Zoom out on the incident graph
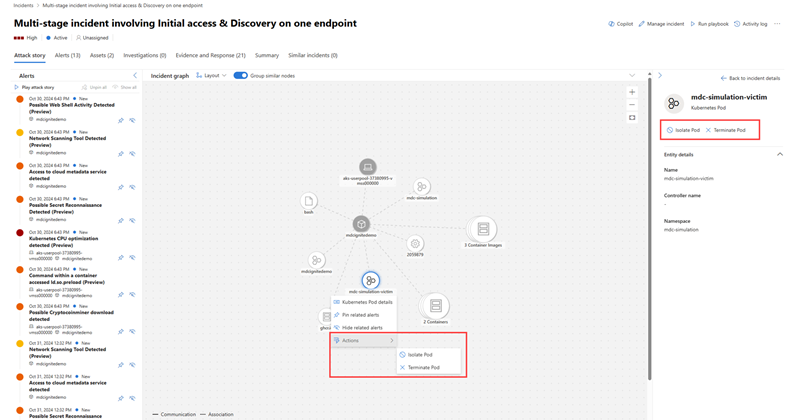This screenshot has width=800, height=420. (x=632, y=105)
